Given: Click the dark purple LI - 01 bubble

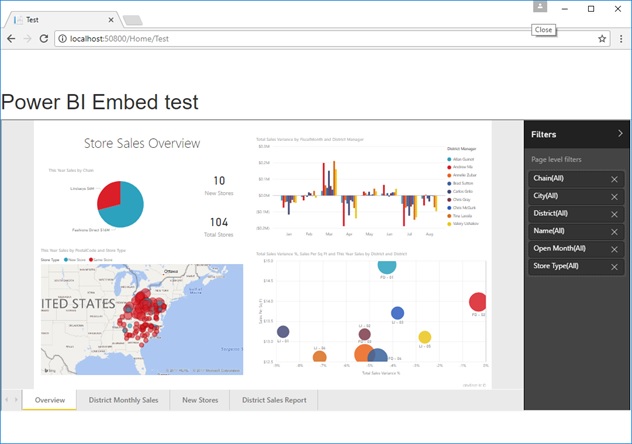Looking at the screenshot, I should 283,332.
